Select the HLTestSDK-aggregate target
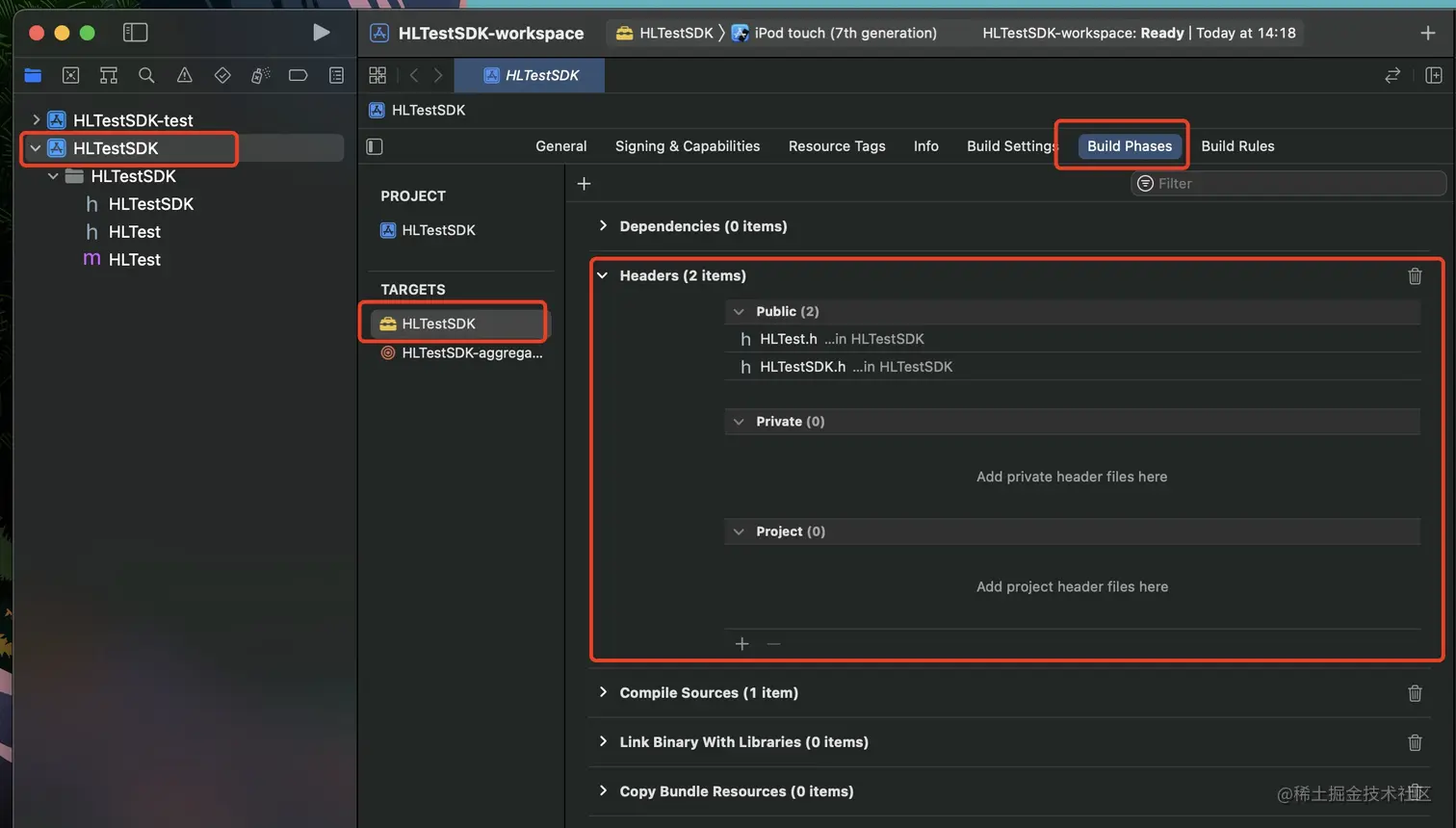The height and width of the screenshot is (828, 1456). tap(462, 353)
